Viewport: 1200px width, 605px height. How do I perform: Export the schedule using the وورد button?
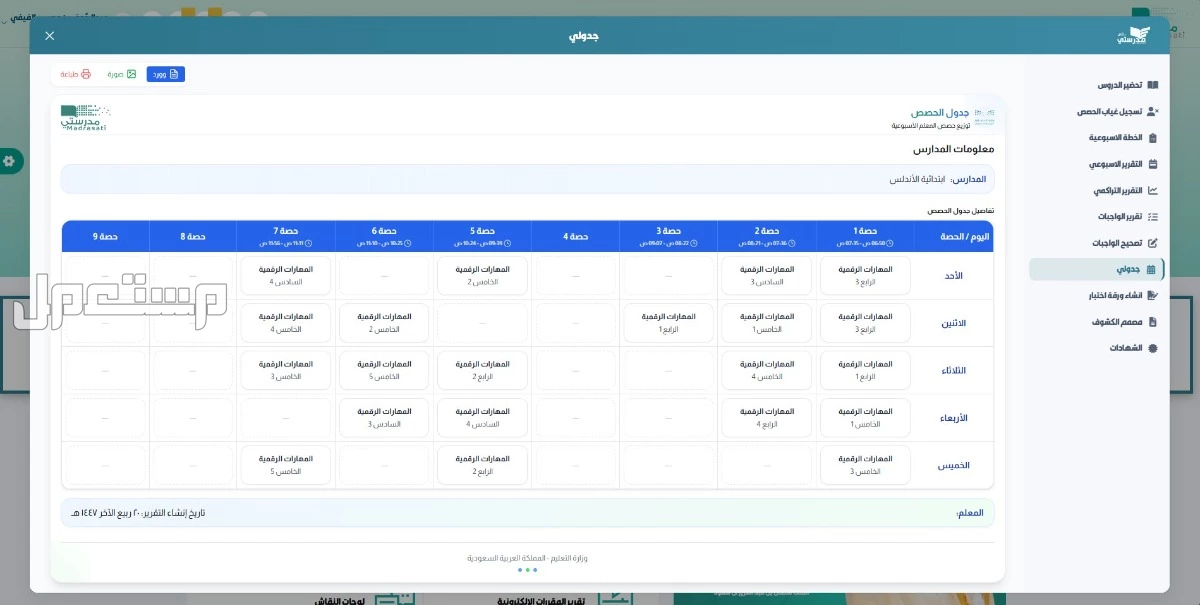(x=166, y=74)
